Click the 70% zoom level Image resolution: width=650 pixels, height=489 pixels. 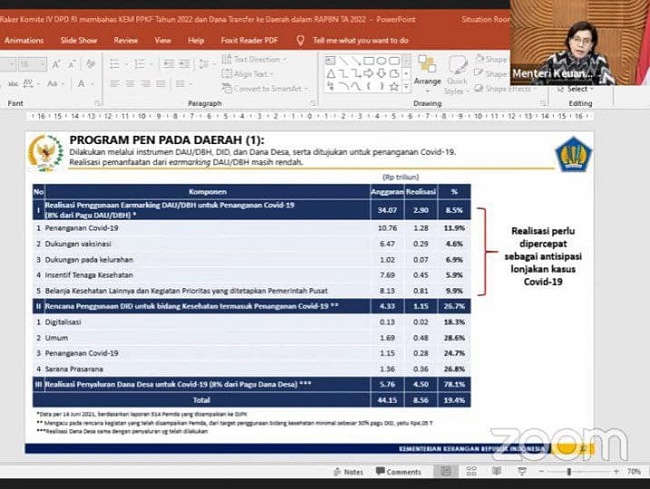click(635, 471)
